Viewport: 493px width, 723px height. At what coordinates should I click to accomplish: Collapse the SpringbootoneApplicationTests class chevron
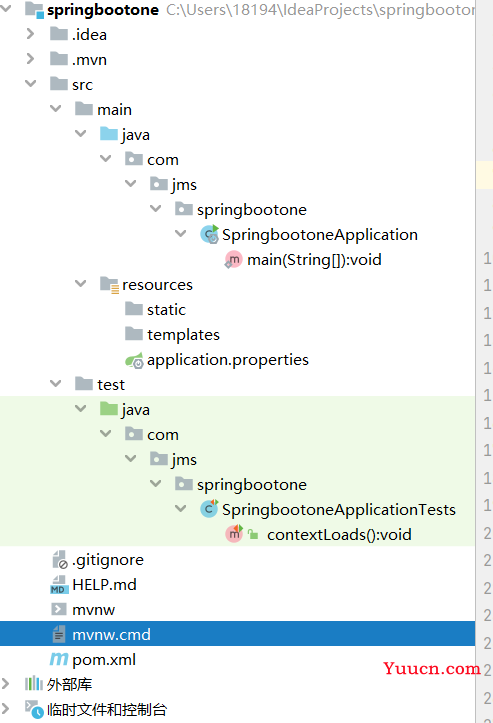(181, 508)
